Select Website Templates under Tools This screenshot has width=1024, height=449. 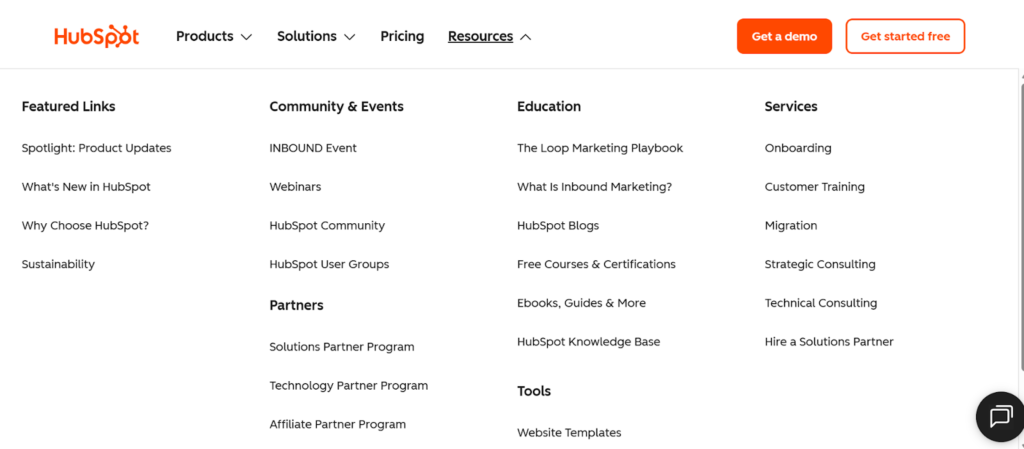coord(569,433)
